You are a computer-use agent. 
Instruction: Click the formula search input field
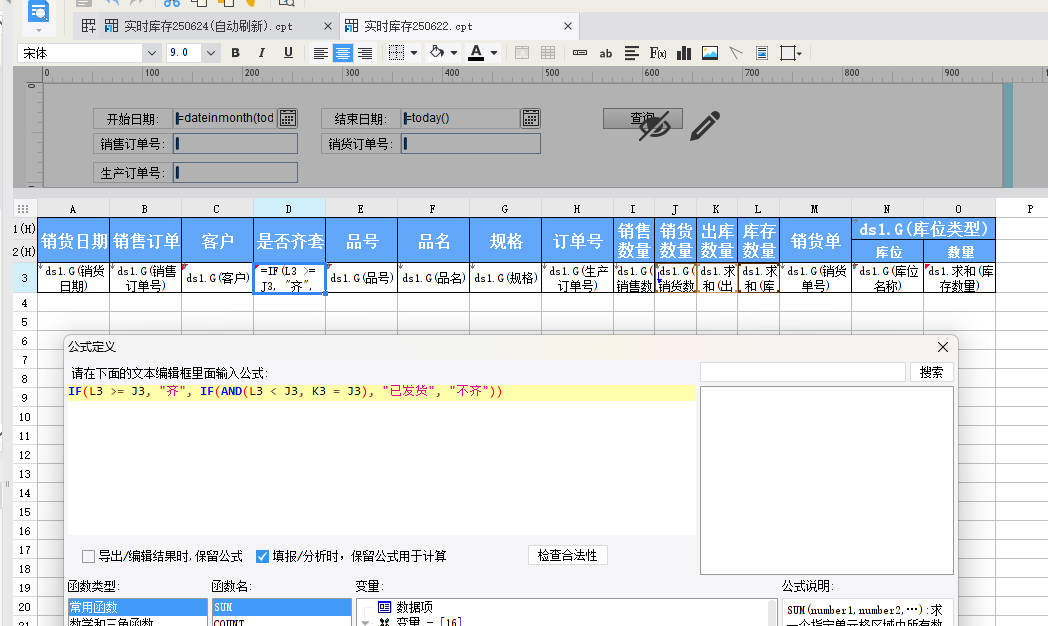pos(802,372)
